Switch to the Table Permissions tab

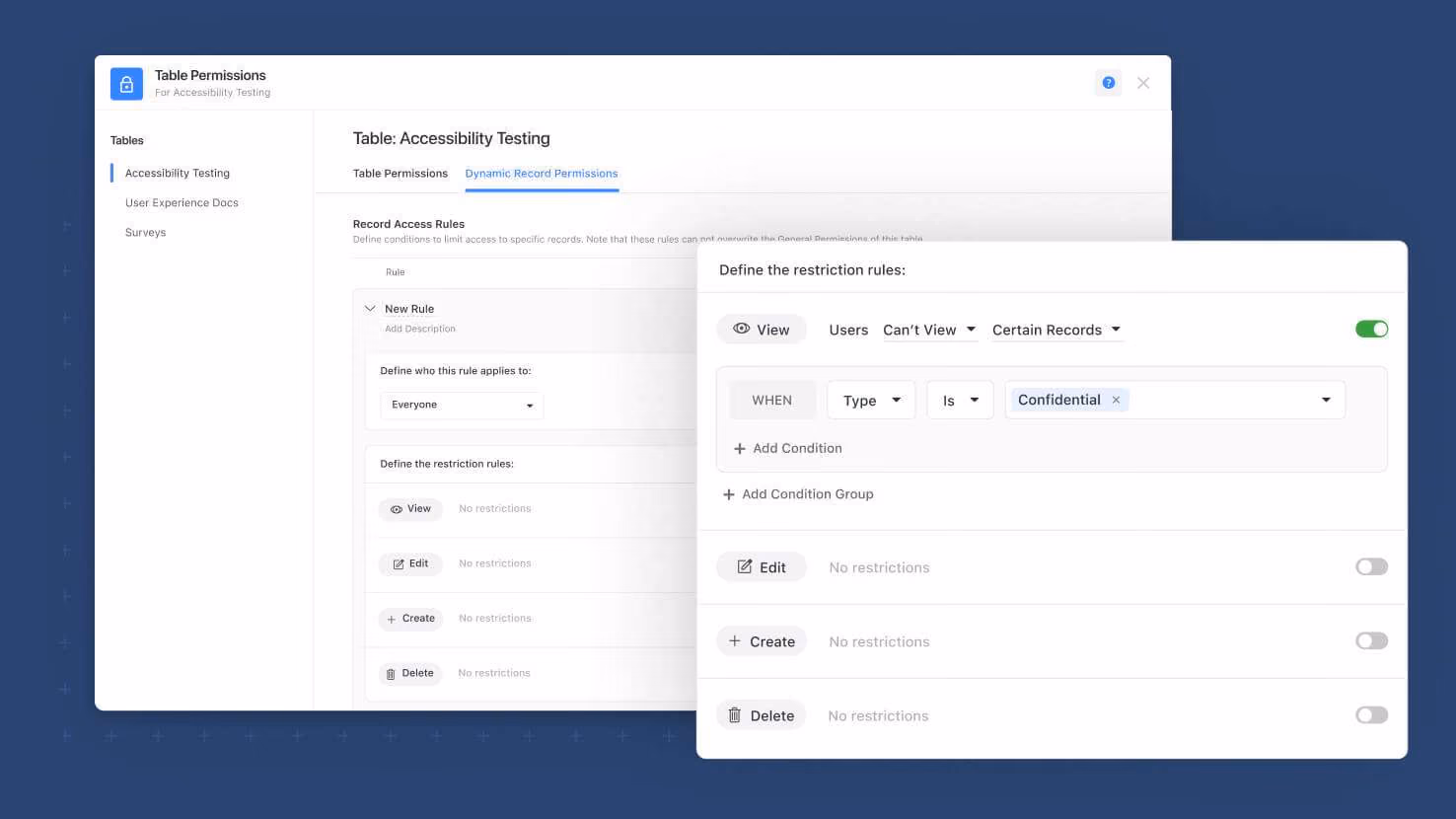point(400,174)
